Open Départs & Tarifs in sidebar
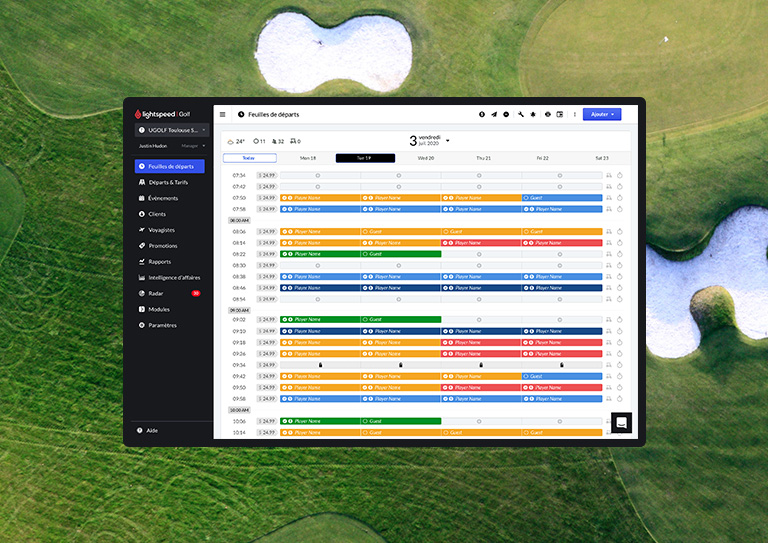Screen dimensions: 768x543 pyautogui.click(x=167, y=182)
